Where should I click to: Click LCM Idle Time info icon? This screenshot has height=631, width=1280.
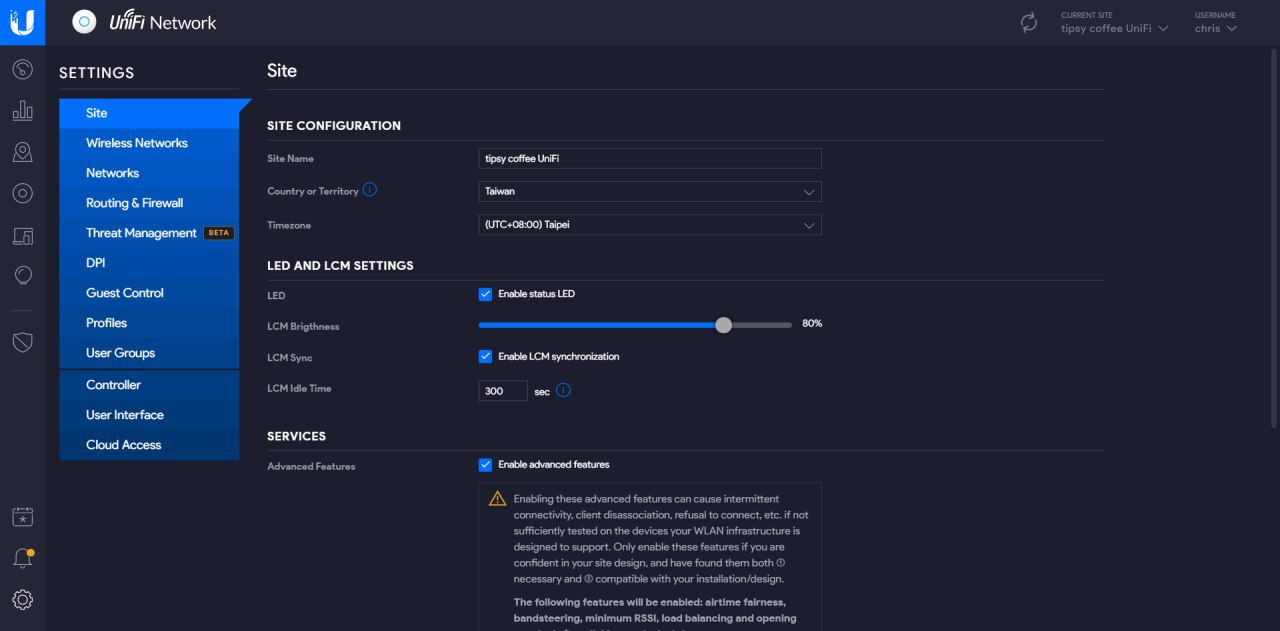click(x=563, y=390)
